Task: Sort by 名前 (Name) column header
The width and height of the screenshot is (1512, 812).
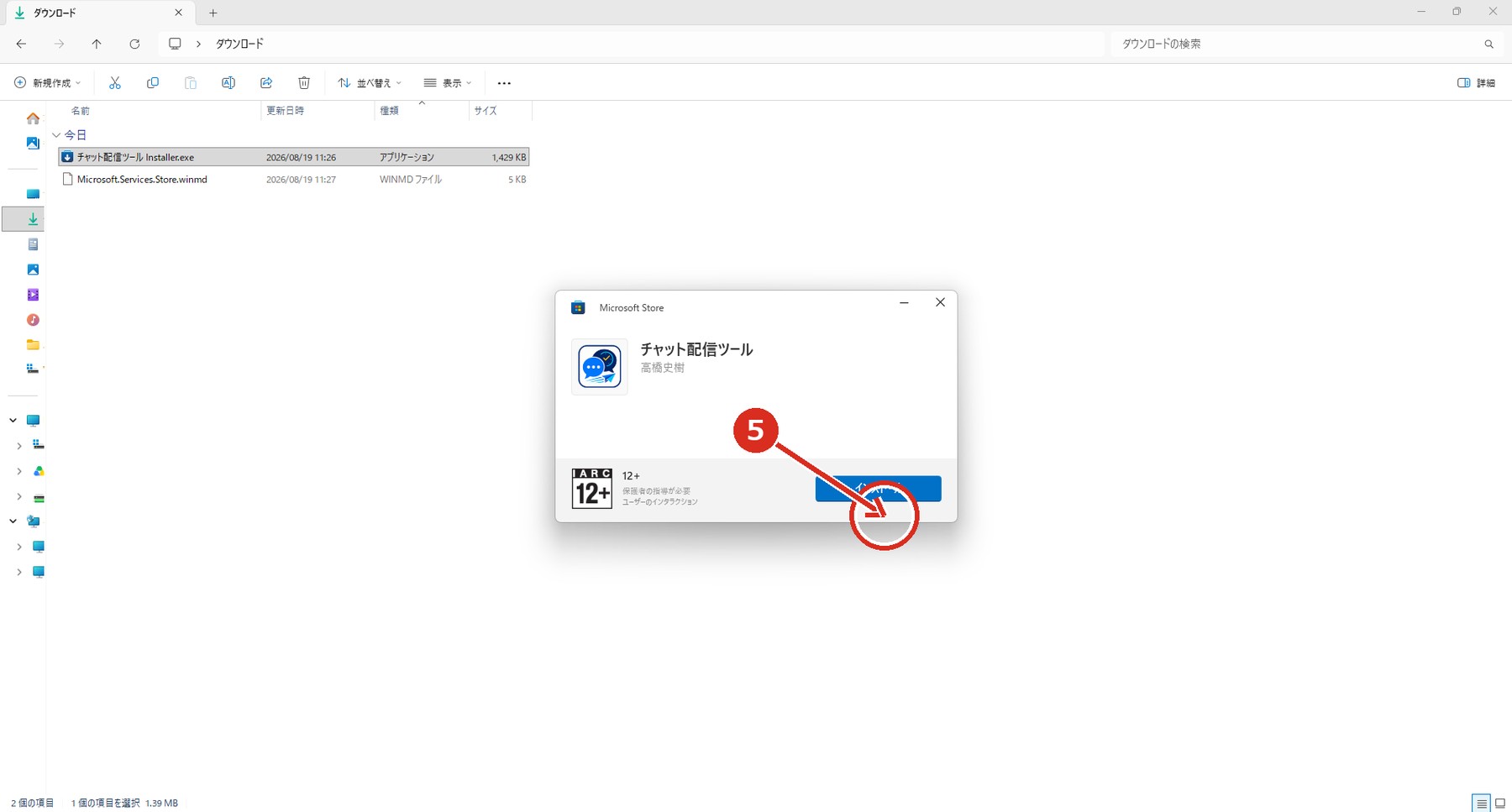Action: tap(81, 111)
